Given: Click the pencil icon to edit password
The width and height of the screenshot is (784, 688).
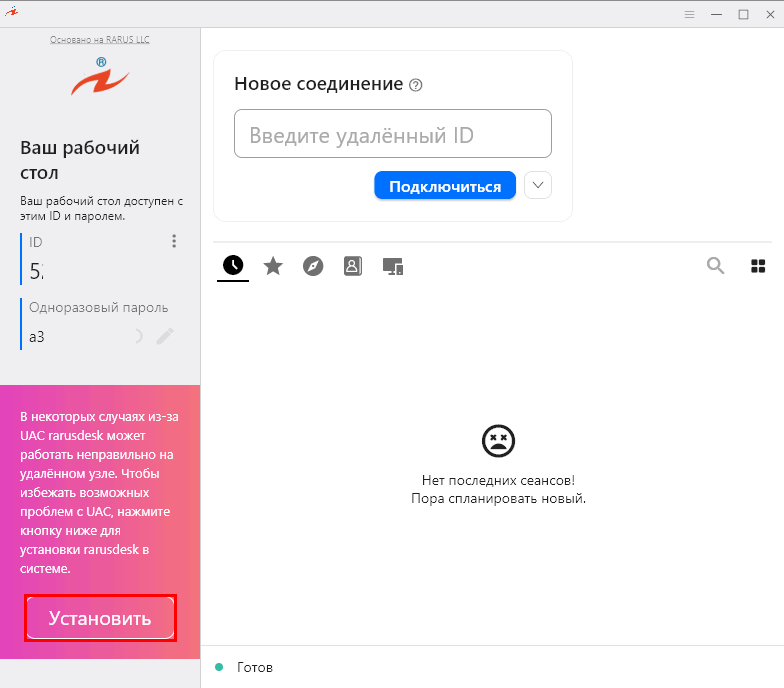Looking at the screenshot, I should tap(165, 337).
